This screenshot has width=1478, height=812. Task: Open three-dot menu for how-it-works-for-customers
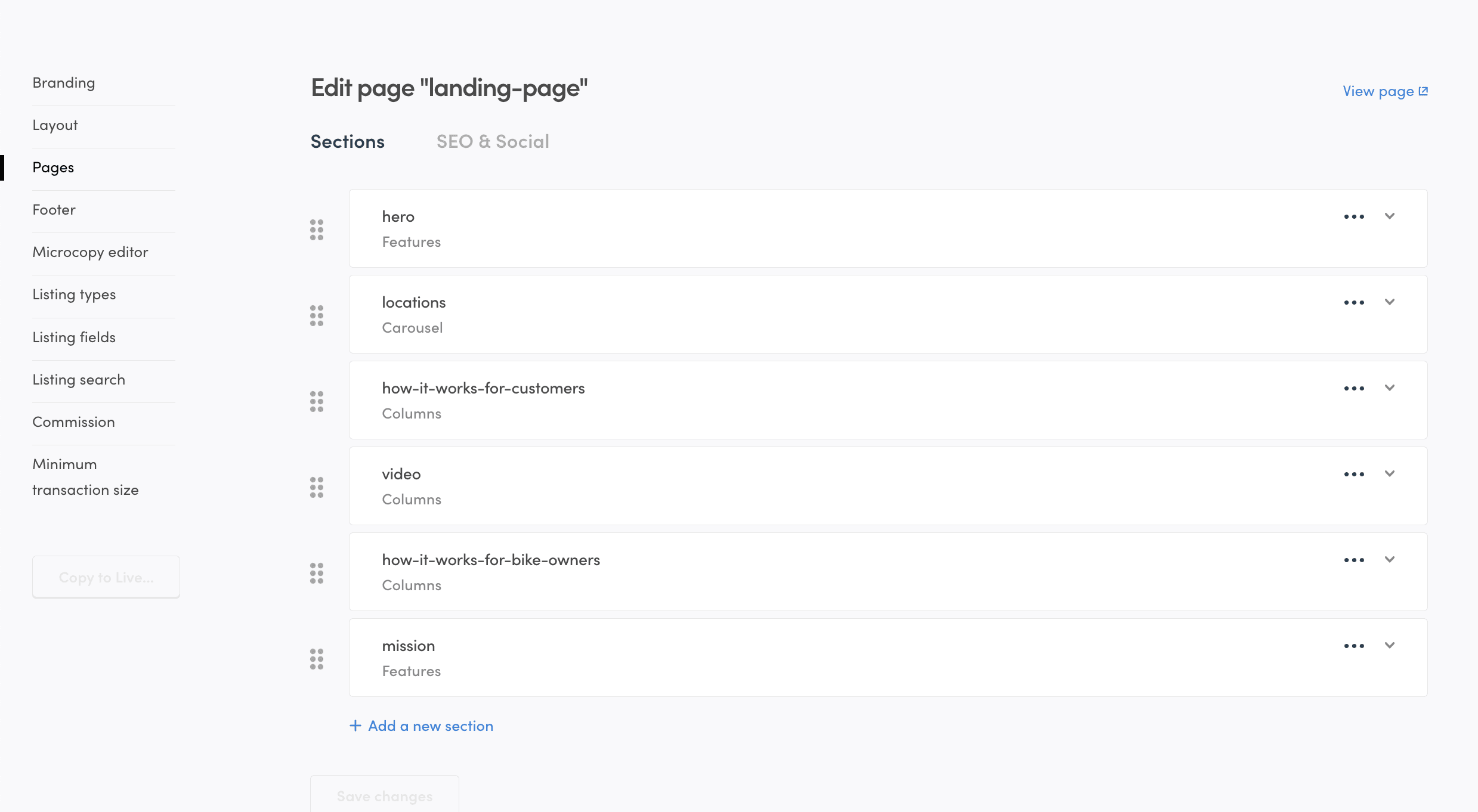[x=1354, y=388]
